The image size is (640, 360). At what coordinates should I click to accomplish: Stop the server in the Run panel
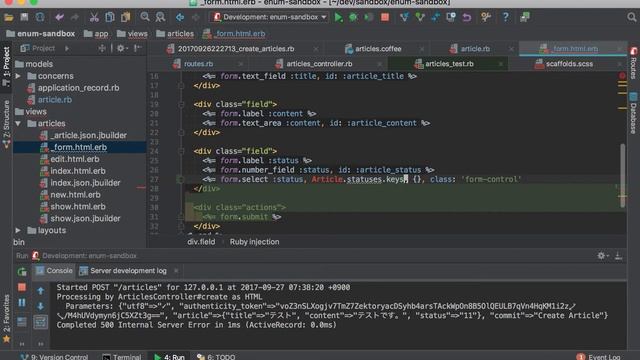point(22,287)
